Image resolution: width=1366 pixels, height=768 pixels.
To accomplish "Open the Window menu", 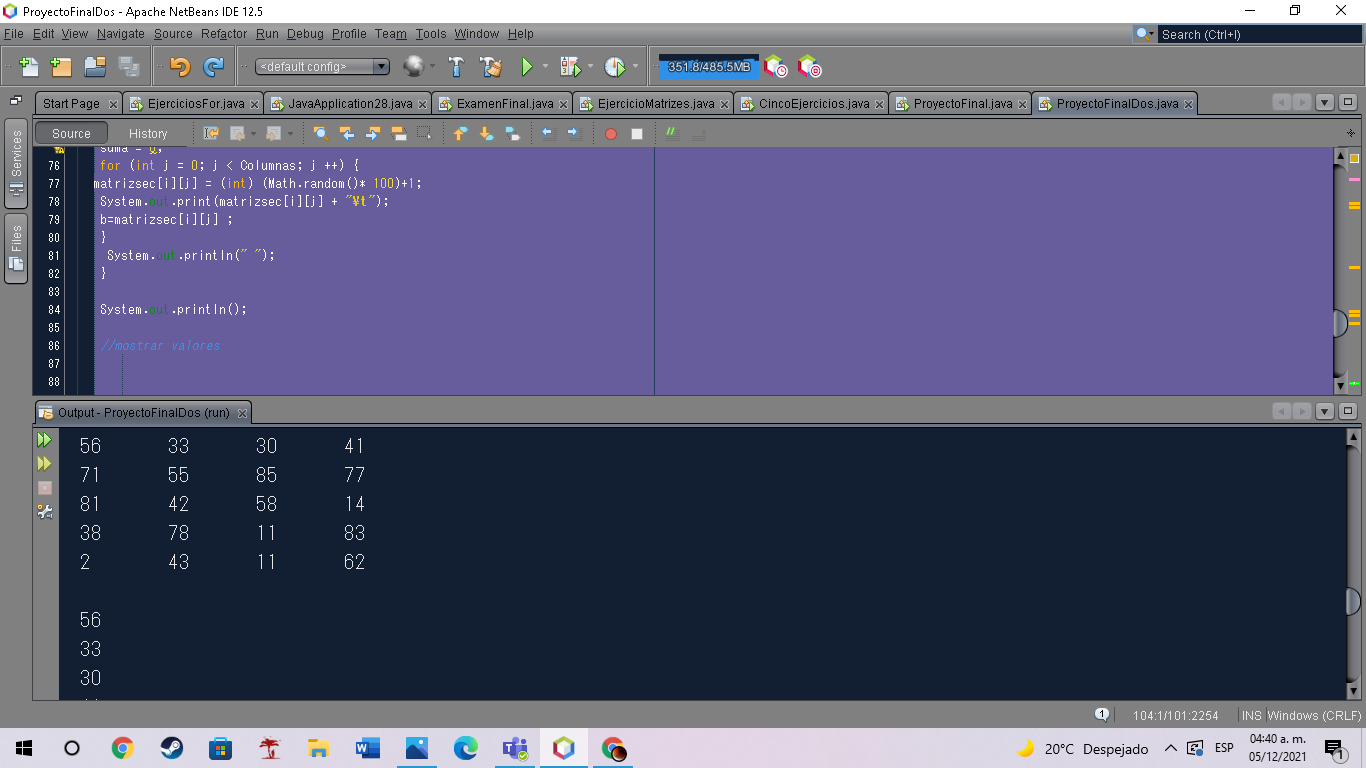I will pyautogui.click(x=477, y=34).
